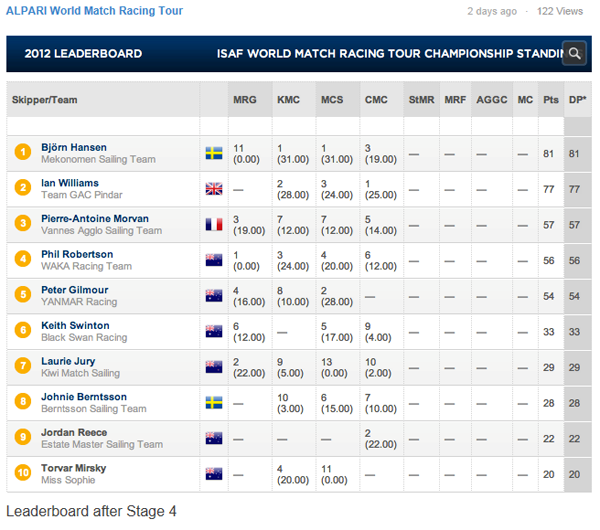Click the YANMAR Racing team name
The image size is (600, 530).
[x=79, y=302]
